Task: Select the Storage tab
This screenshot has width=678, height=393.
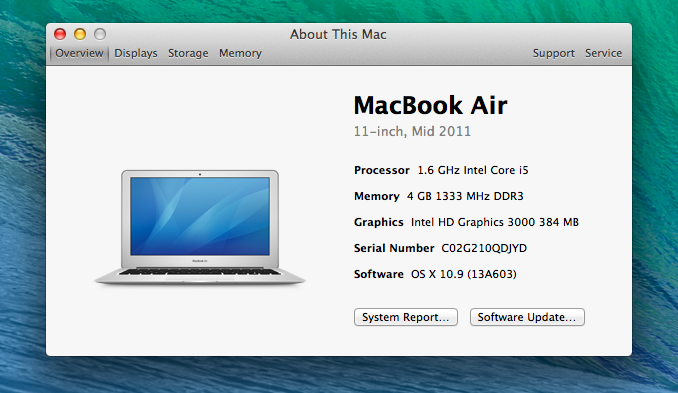Action: coord(188,53)
